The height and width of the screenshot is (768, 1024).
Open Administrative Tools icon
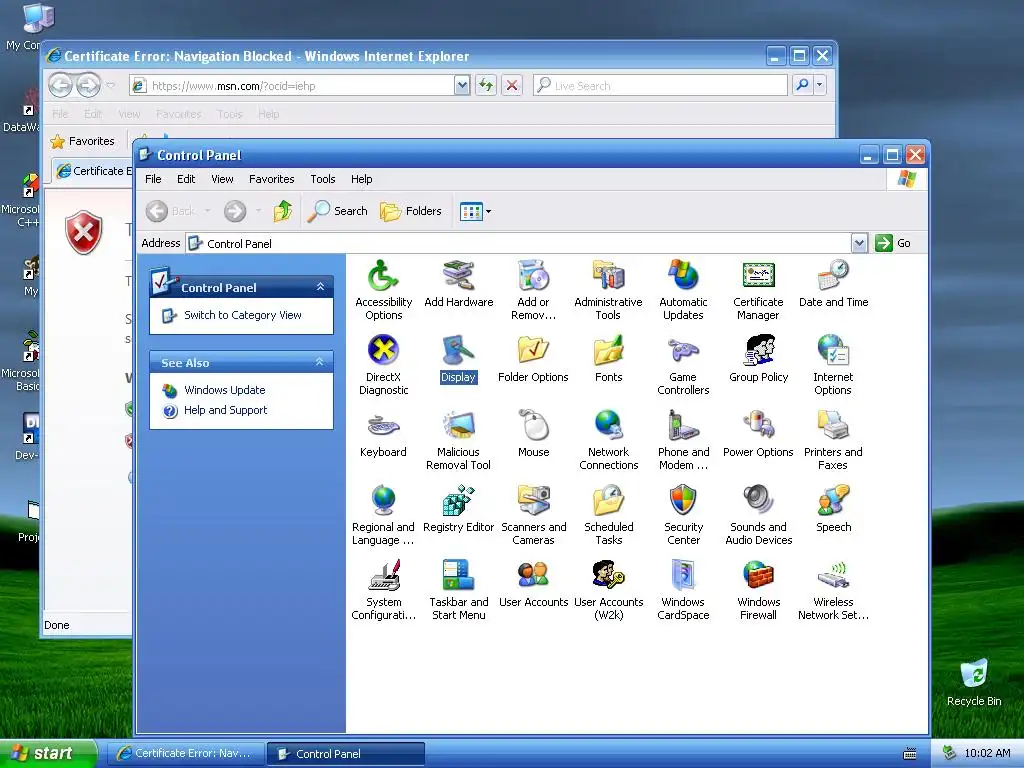608,290
